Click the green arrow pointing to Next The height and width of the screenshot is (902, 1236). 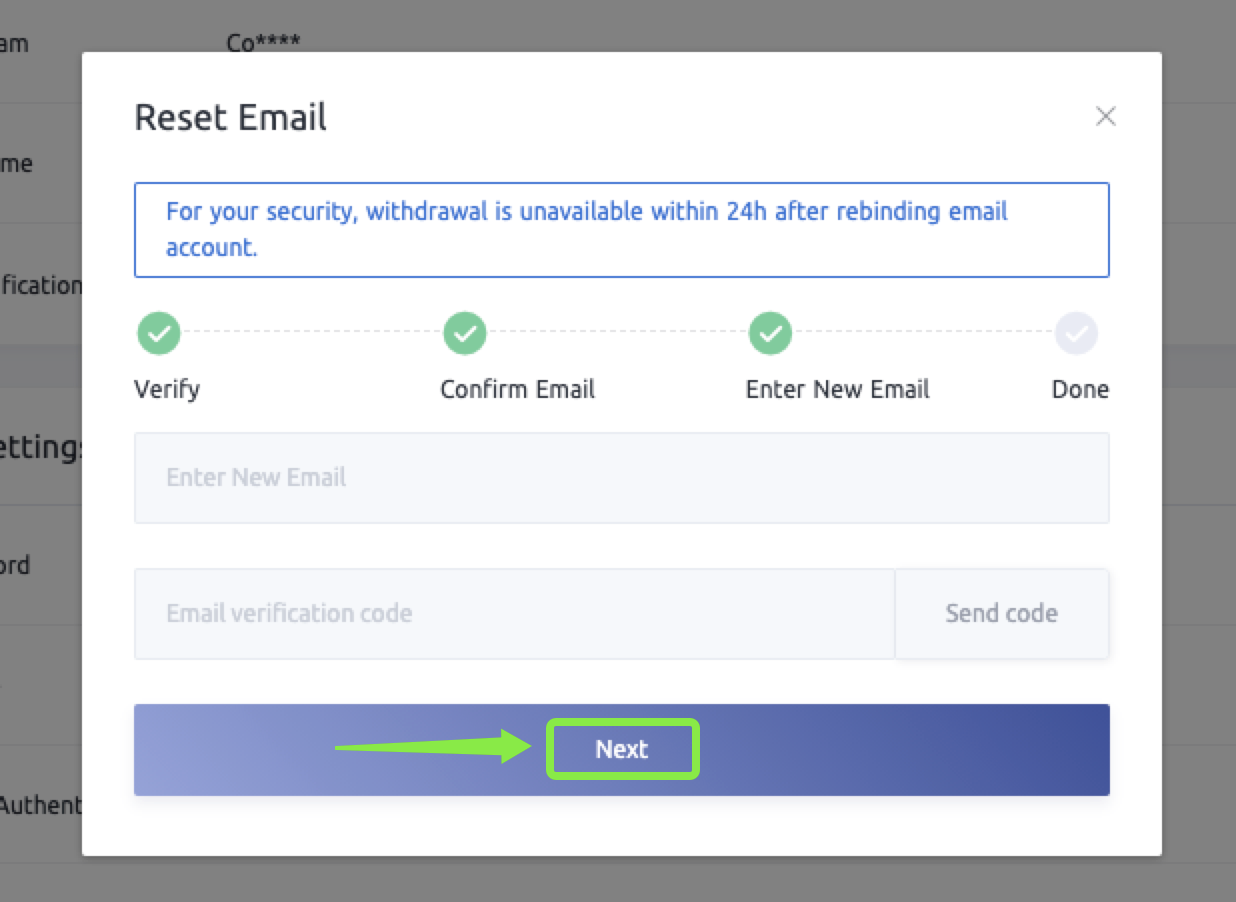tap(432, 746)
